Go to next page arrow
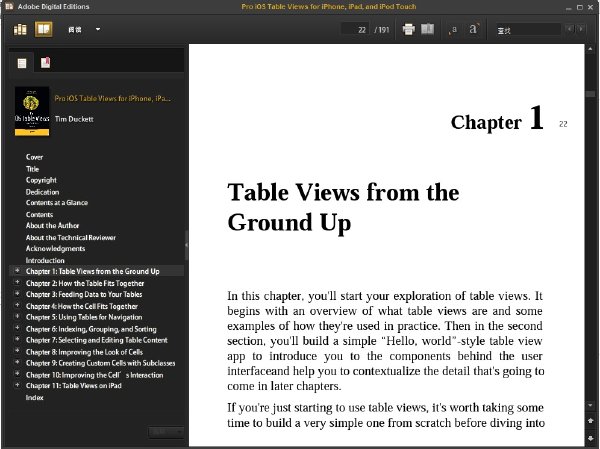The height and width of the screenshot is (449, 600). click(x=590, y=438)
